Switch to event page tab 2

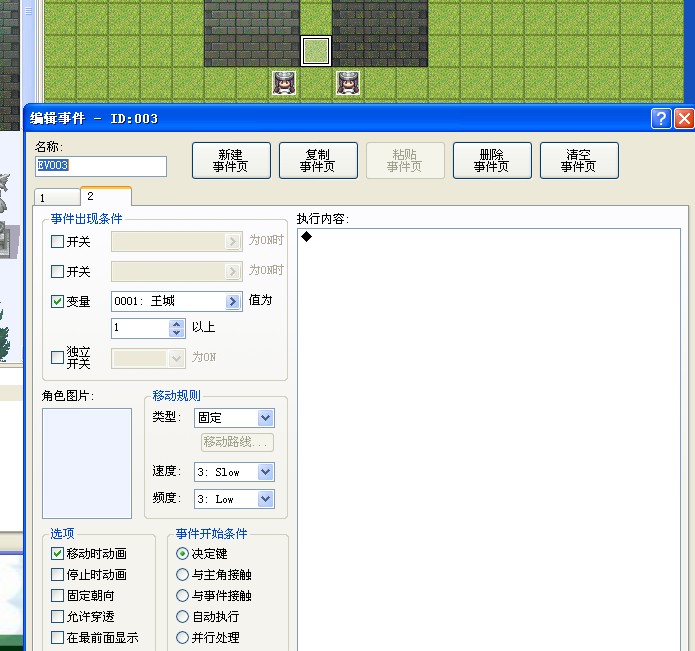(x=105, y=196)
